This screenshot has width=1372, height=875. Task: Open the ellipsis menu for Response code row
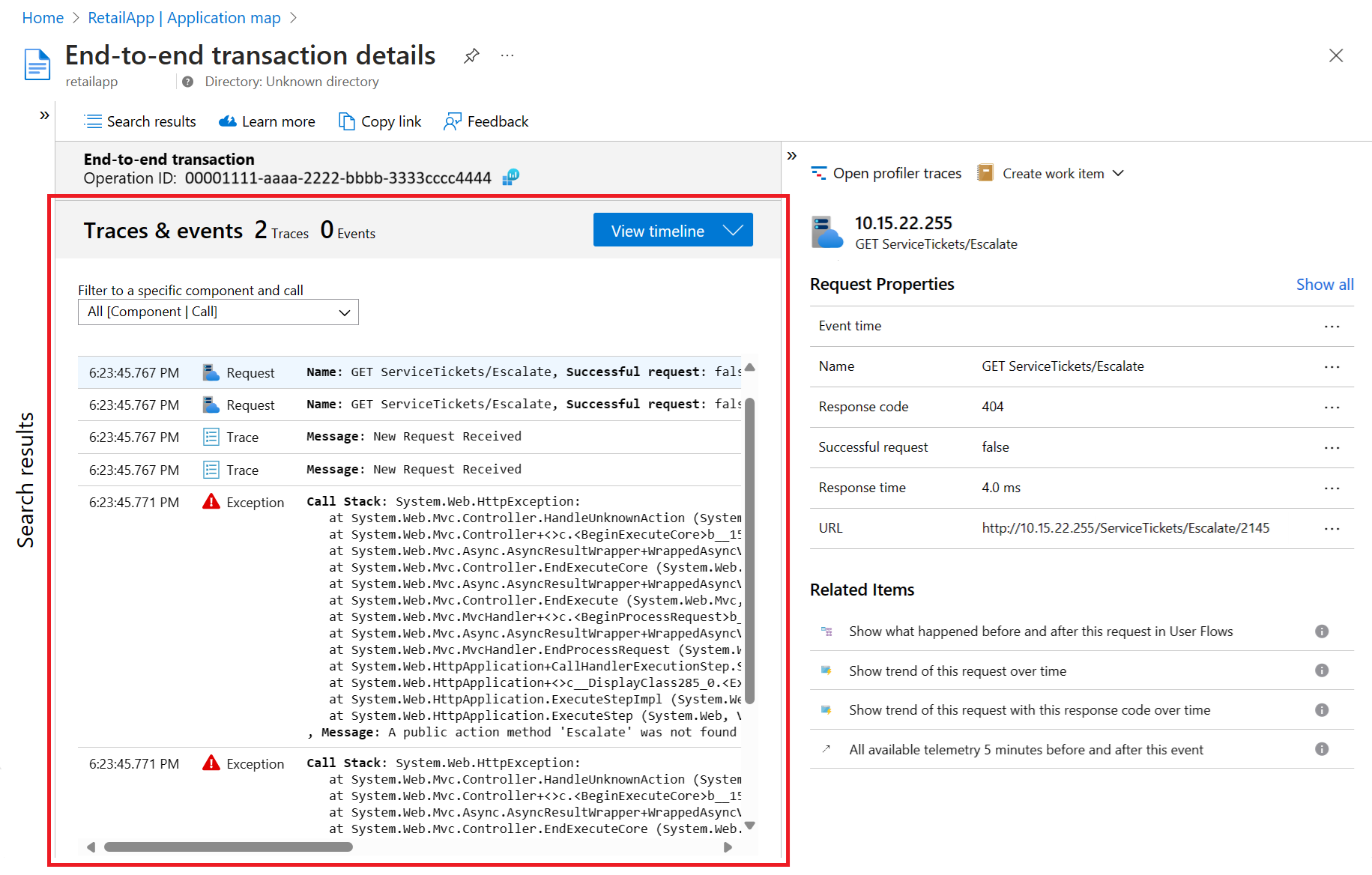[x=1331, y=407]
